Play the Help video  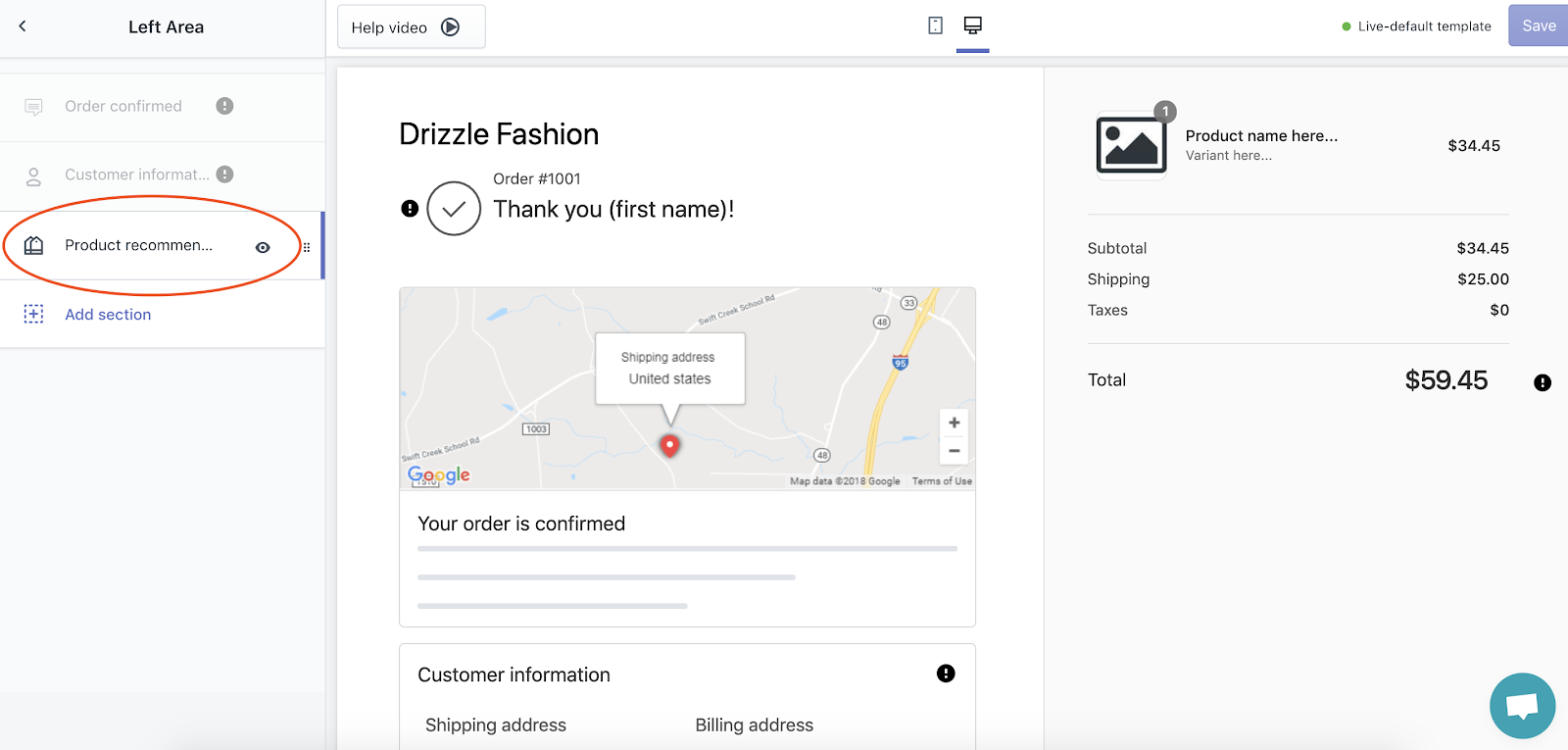coord(411,27)
